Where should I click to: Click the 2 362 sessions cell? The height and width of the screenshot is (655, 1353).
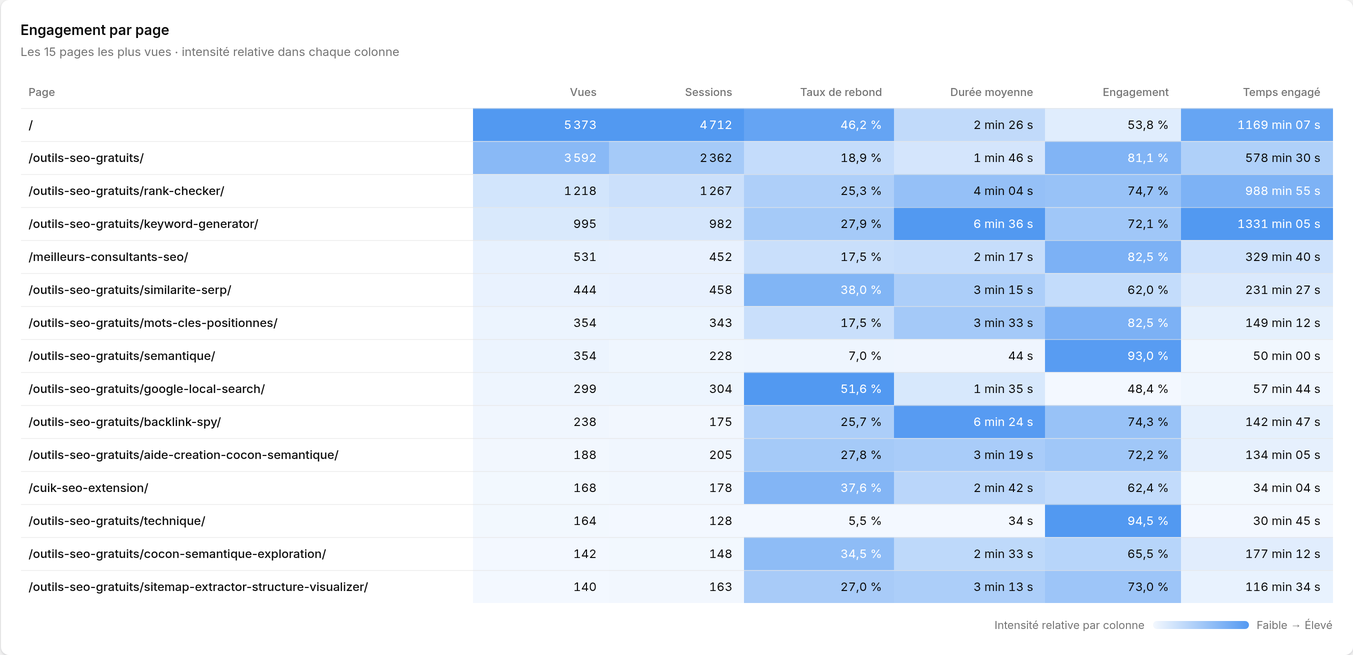tap(676, 158)
